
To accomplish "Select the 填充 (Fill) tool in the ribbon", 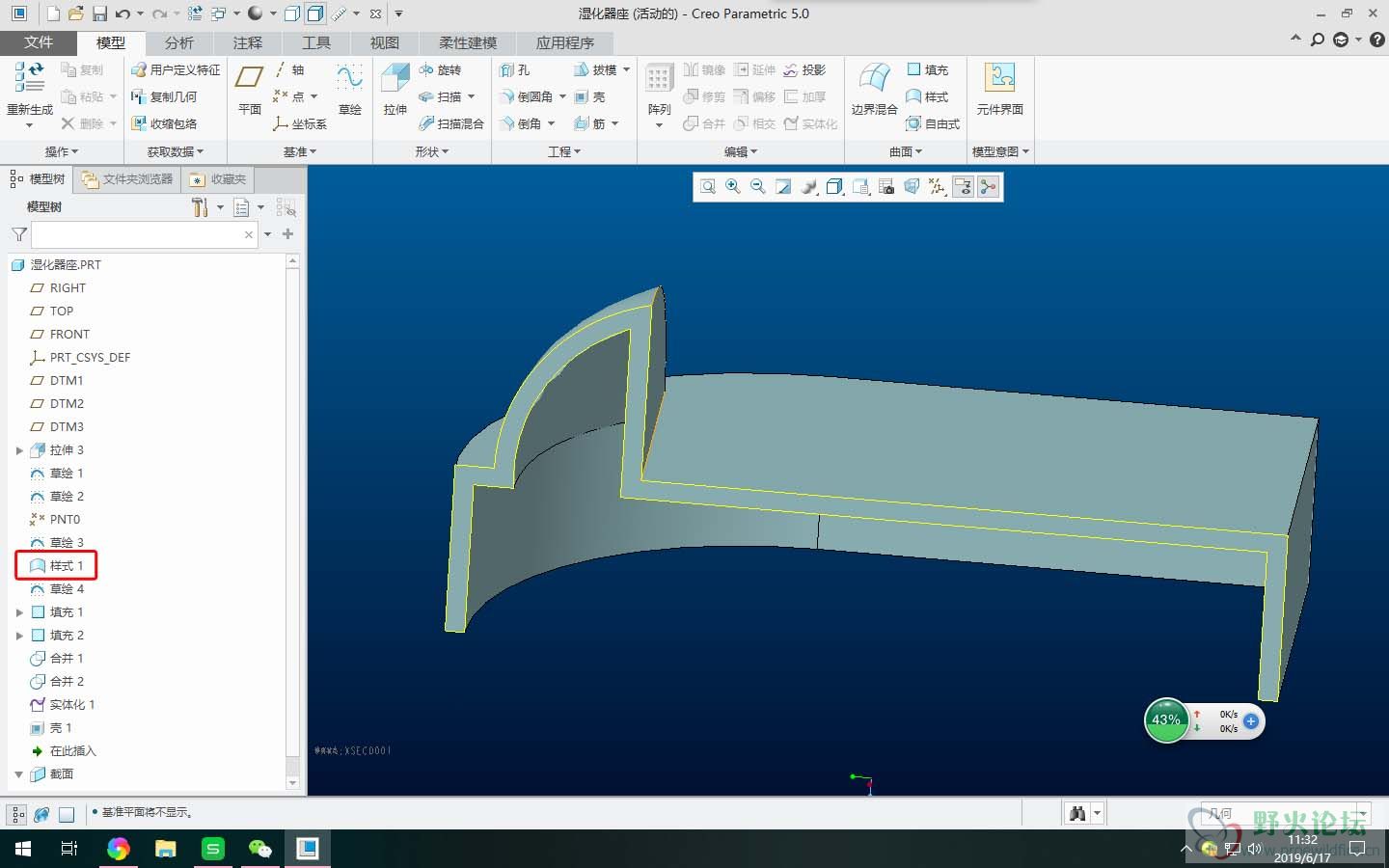I will coord(927,69).
